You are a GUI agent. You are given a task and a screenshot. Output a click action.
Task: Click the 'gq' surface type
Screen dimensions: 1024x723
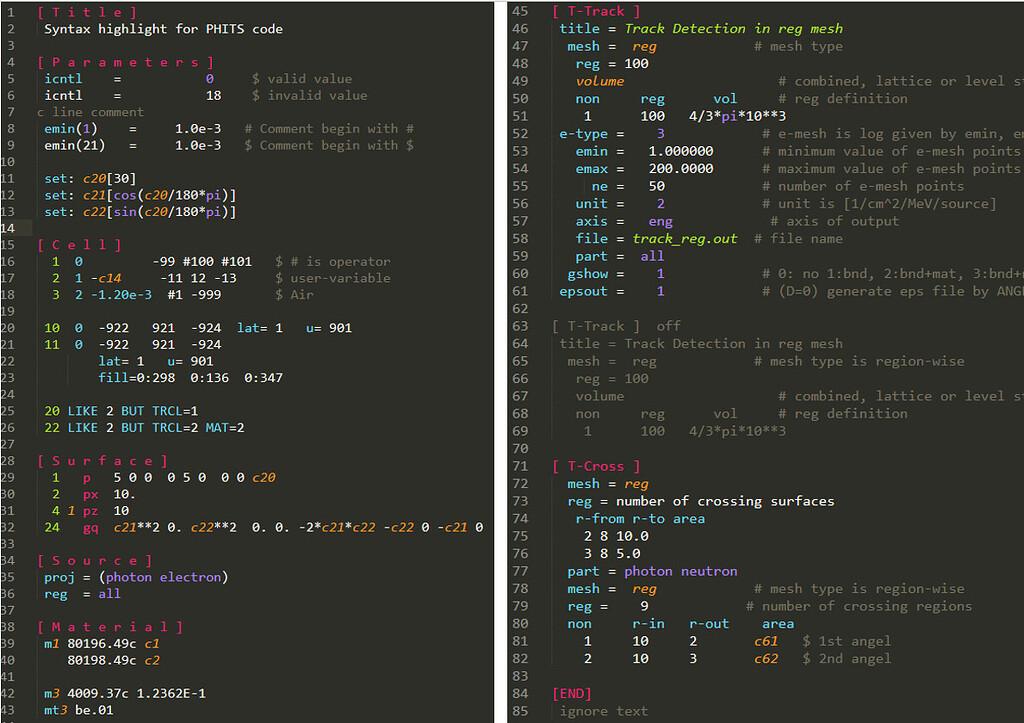tap(90, 528)
